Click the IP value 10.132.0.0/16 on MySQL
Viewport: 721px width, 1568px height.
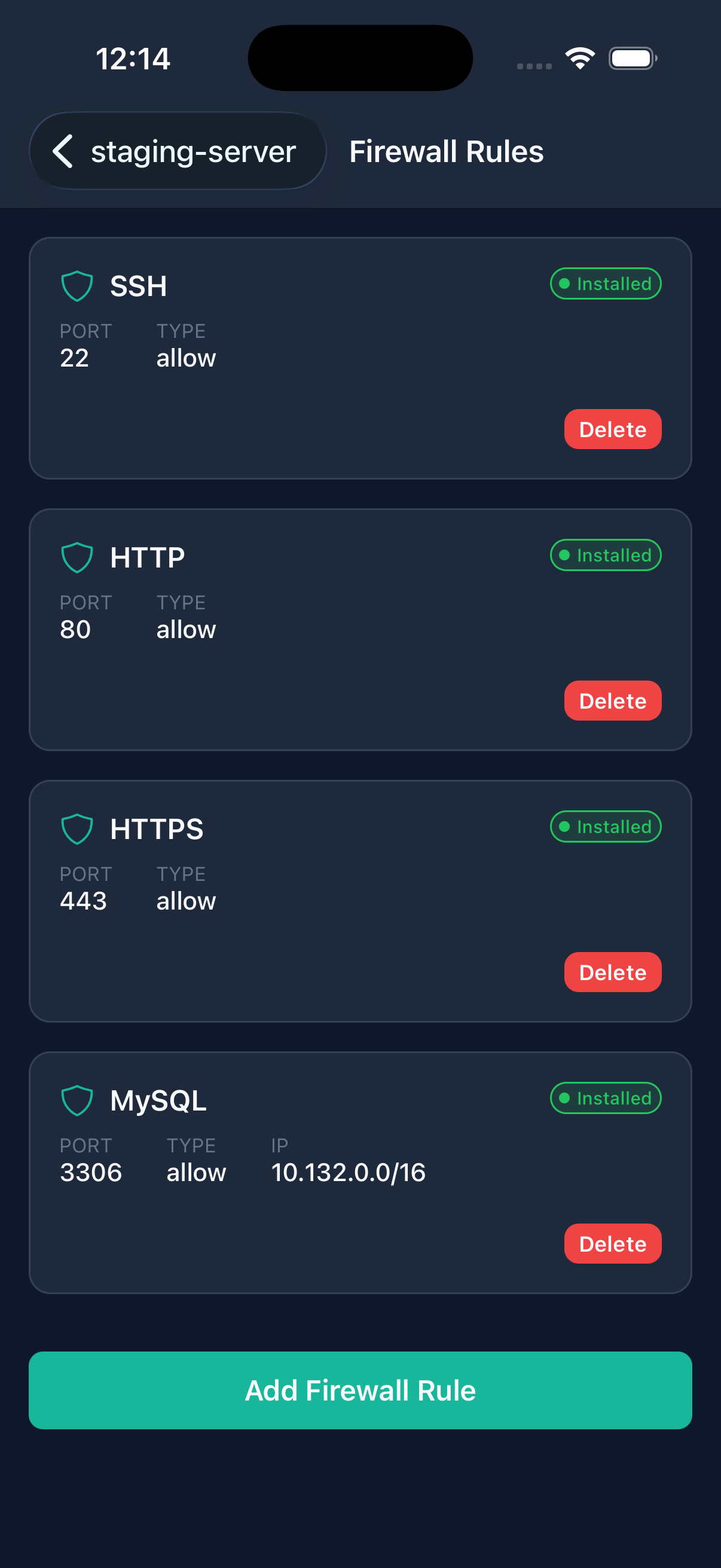pyautogui.click(x=347, y=1172)
